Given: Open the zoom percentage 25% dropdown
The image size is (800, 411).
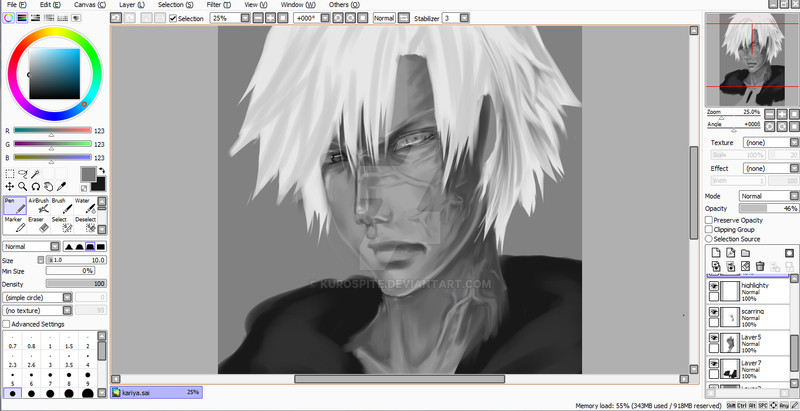Looking at the screenshot, I should (245, 18).
